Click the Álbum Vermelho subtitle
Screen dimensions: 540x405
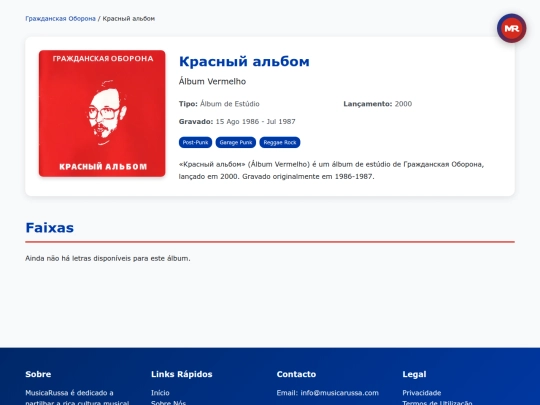pos(212,82)
